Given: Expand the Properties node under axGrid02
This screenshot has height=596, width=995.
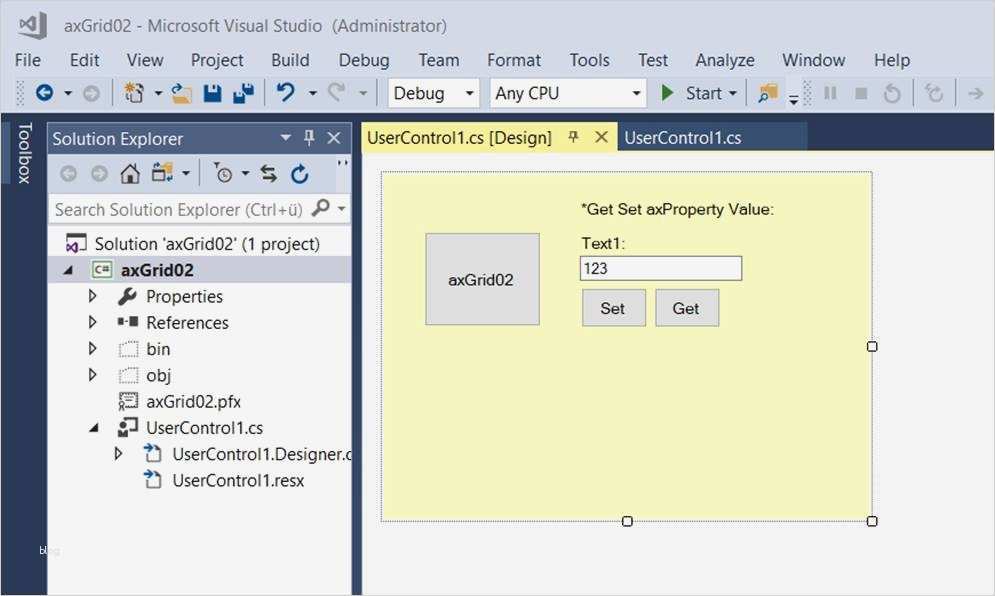Looking at the screenshot, I should 92,297.
